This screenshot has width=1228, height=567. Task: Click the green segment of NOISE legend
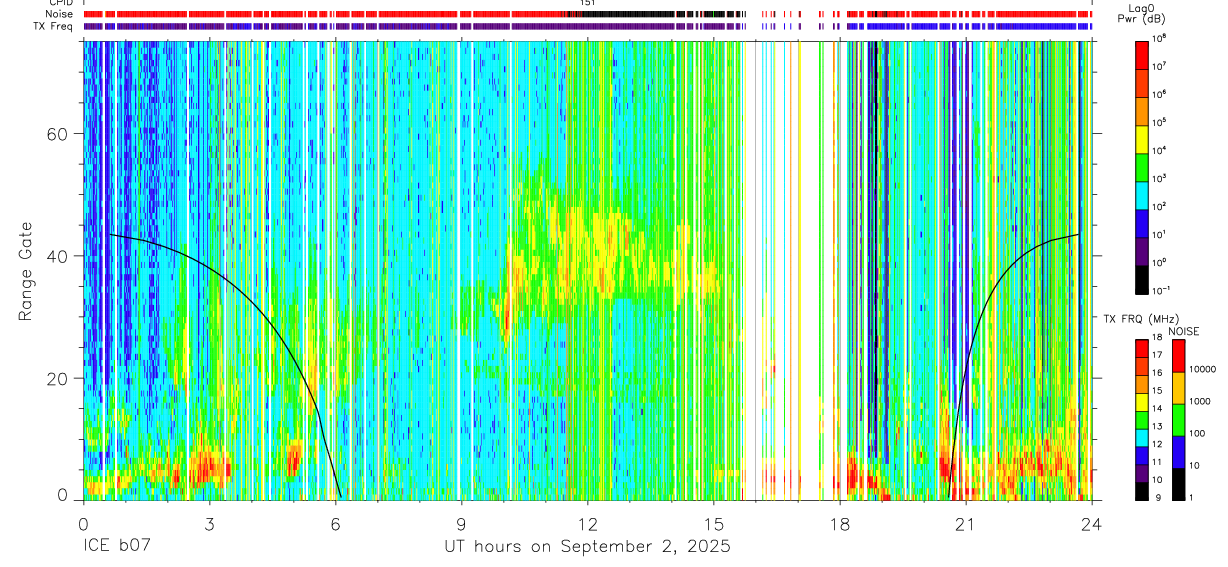(x=1177, y=420)
